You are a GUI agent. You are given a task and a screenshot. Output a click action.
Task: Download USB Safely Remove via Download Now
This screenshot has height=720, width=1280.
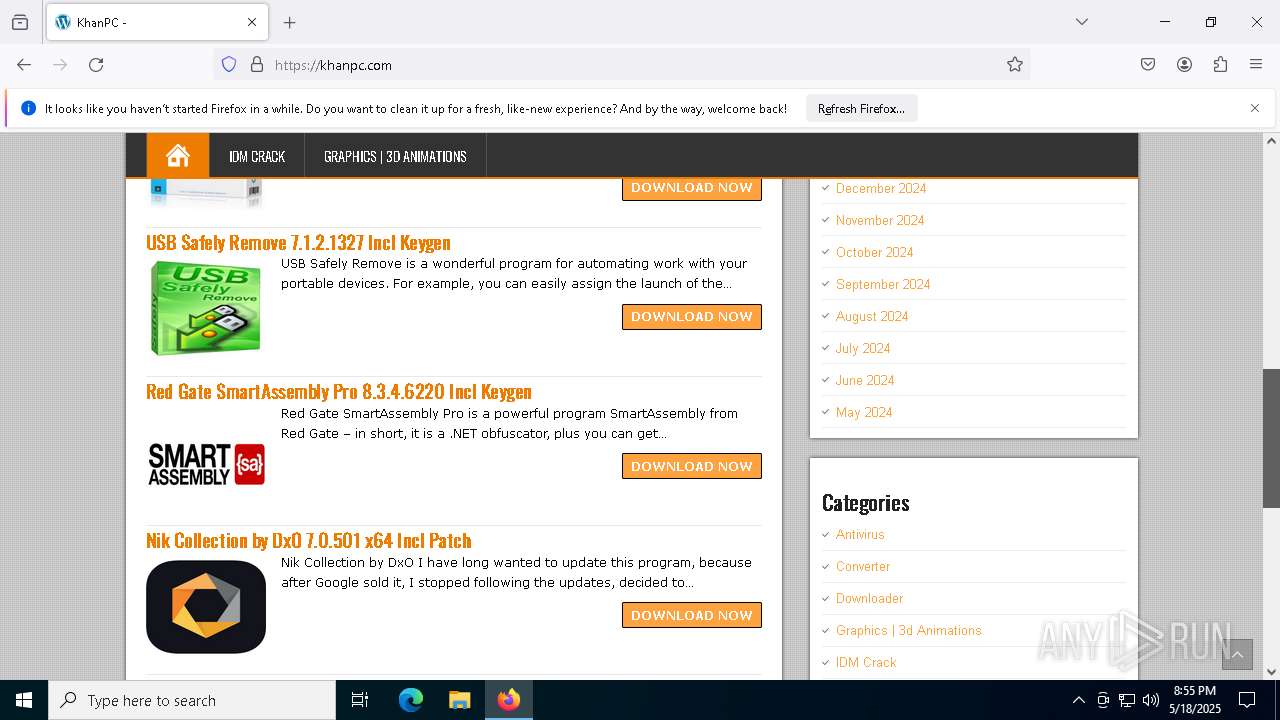692,317
